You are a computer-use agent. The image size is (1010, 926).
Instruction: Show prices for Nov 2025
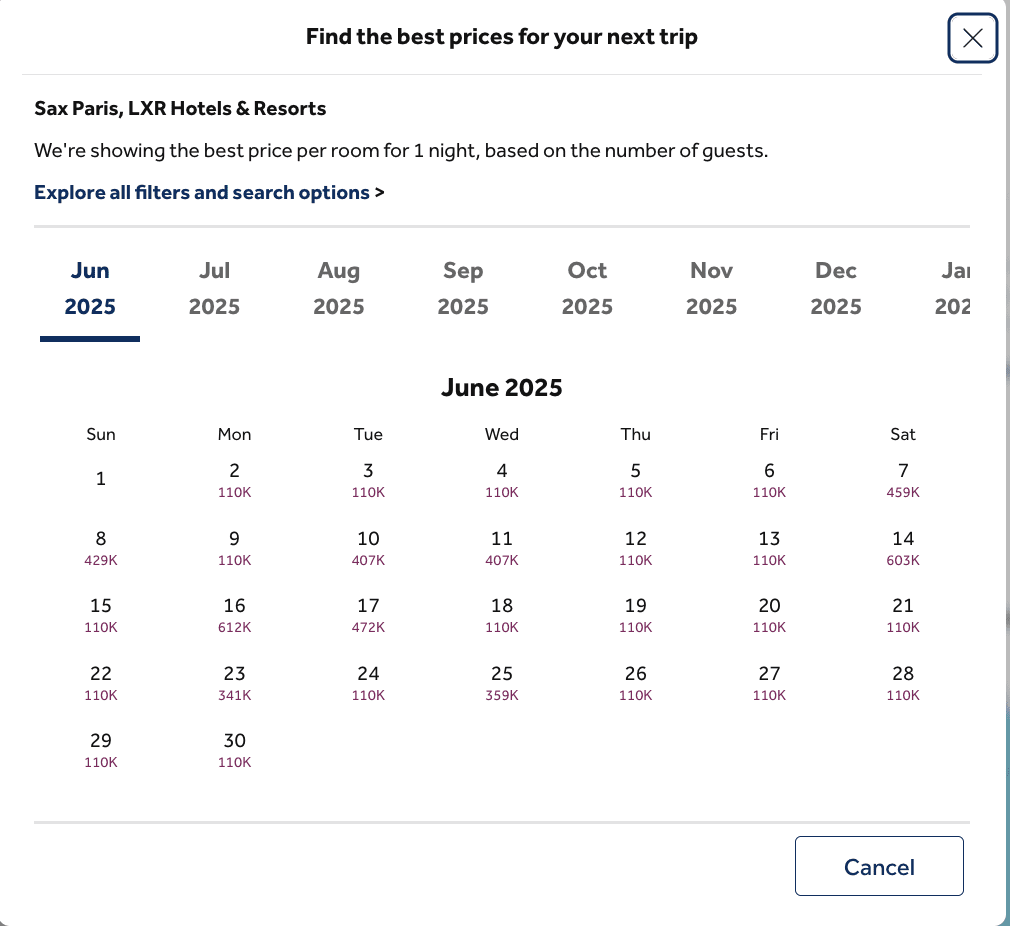pos(711,288)
